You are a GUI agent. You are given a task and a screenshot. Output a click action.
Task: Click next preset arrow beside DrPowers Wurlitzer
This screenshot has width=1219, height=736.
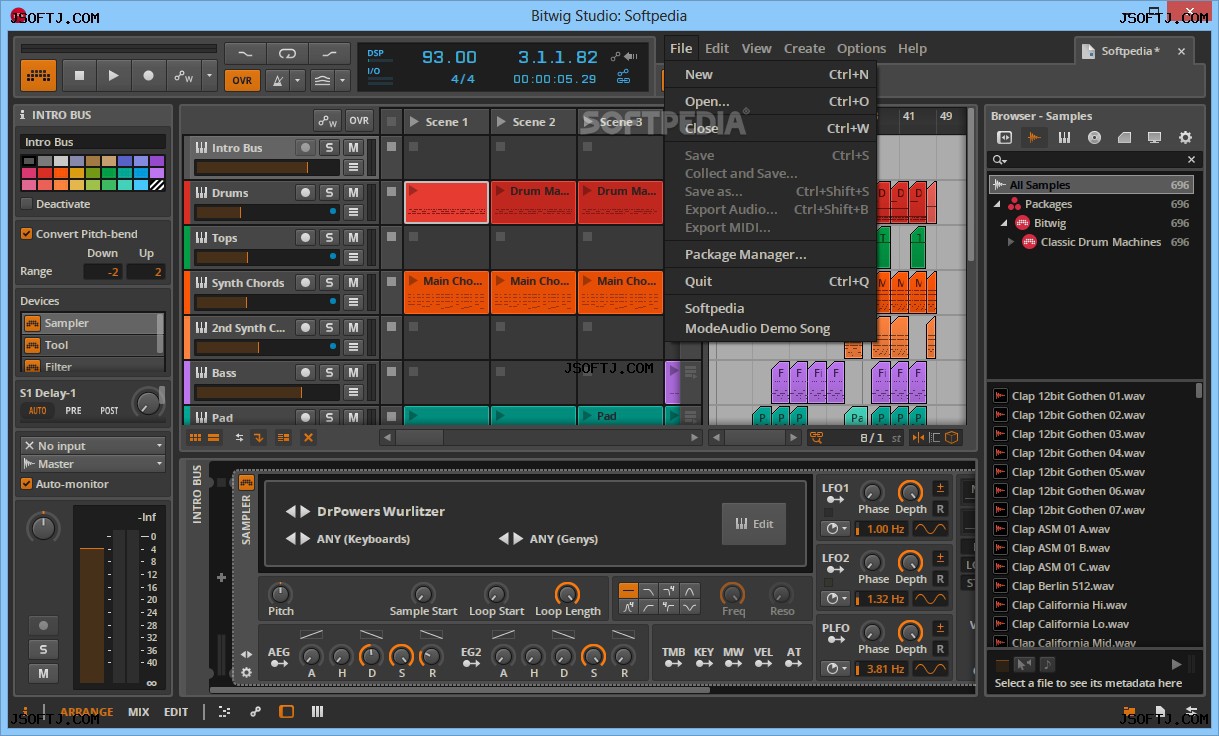point(306,511)
